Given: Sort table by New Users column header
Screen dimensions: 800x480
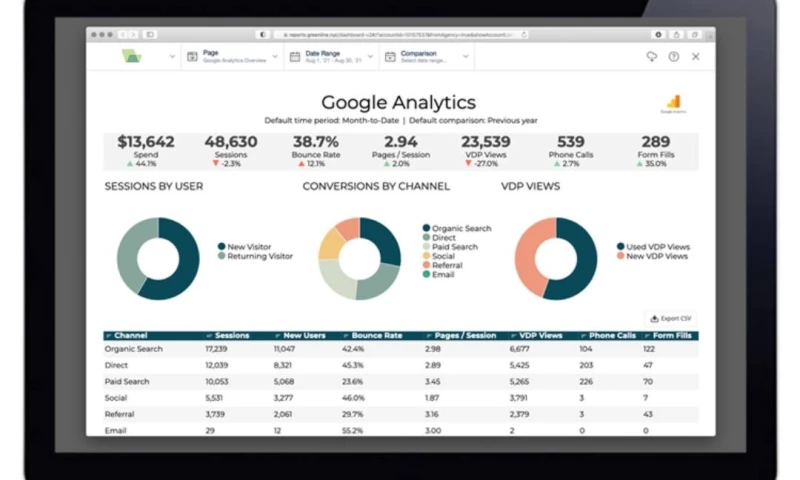Looking at the screenshot, I should pos(300,335).
